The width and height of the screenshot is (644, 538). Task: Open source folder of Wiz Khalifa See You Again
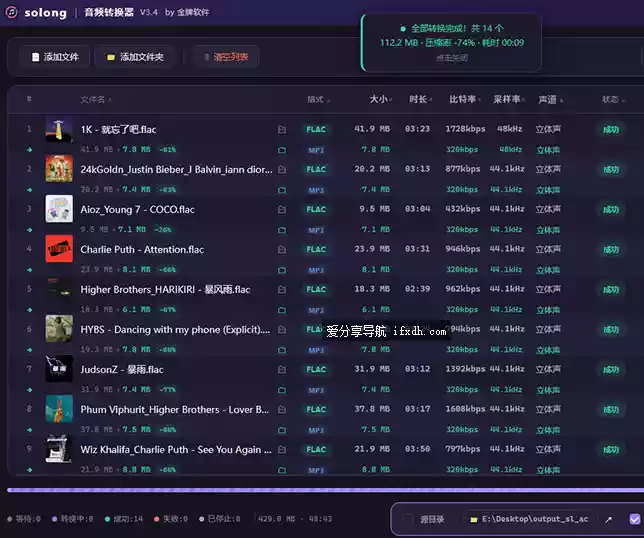tap(282, 450)
